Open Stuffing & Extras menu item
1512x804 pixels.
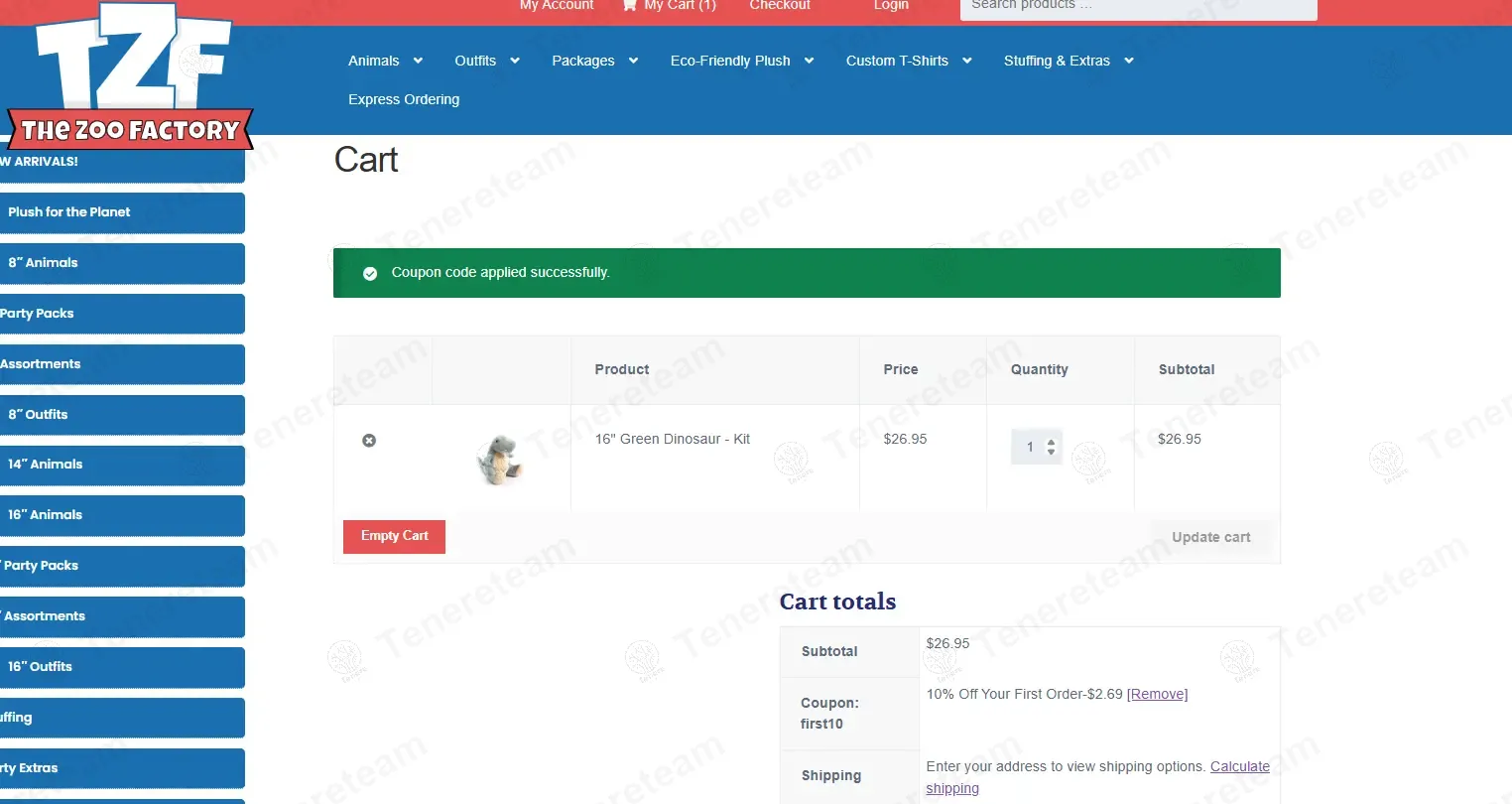1057,61
